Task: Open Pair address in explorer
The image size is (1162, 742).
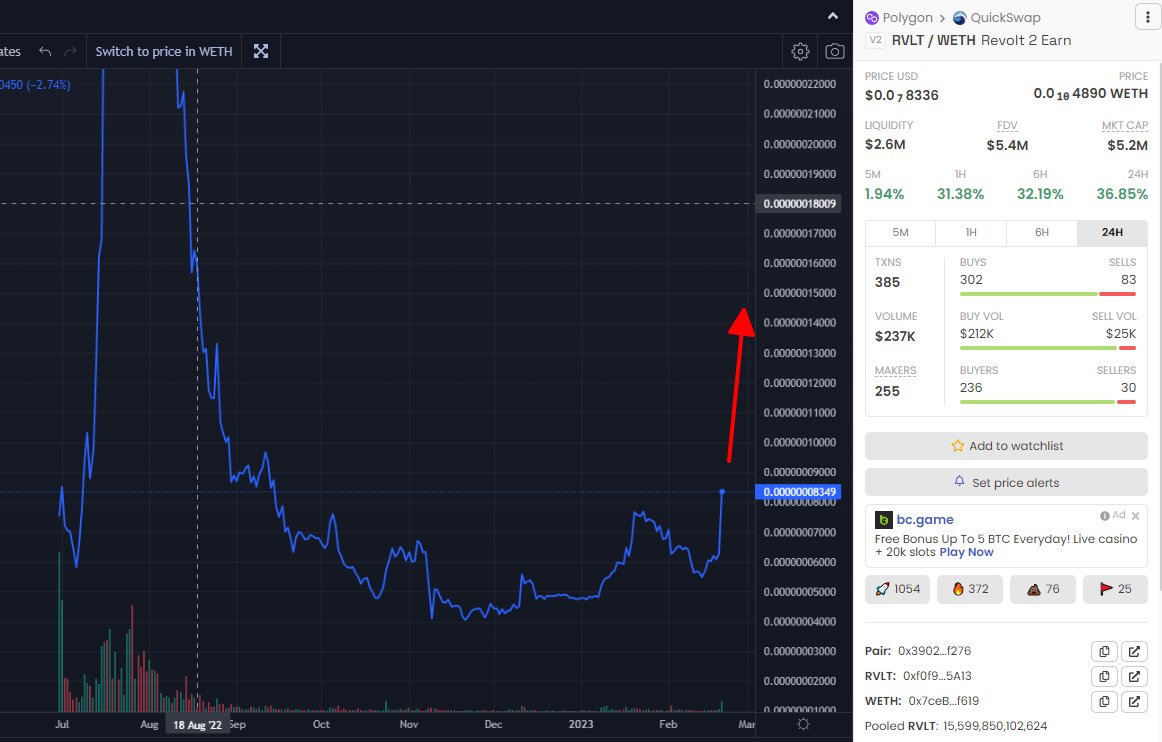Action: pyautogui.click(x=1134, y=652)
